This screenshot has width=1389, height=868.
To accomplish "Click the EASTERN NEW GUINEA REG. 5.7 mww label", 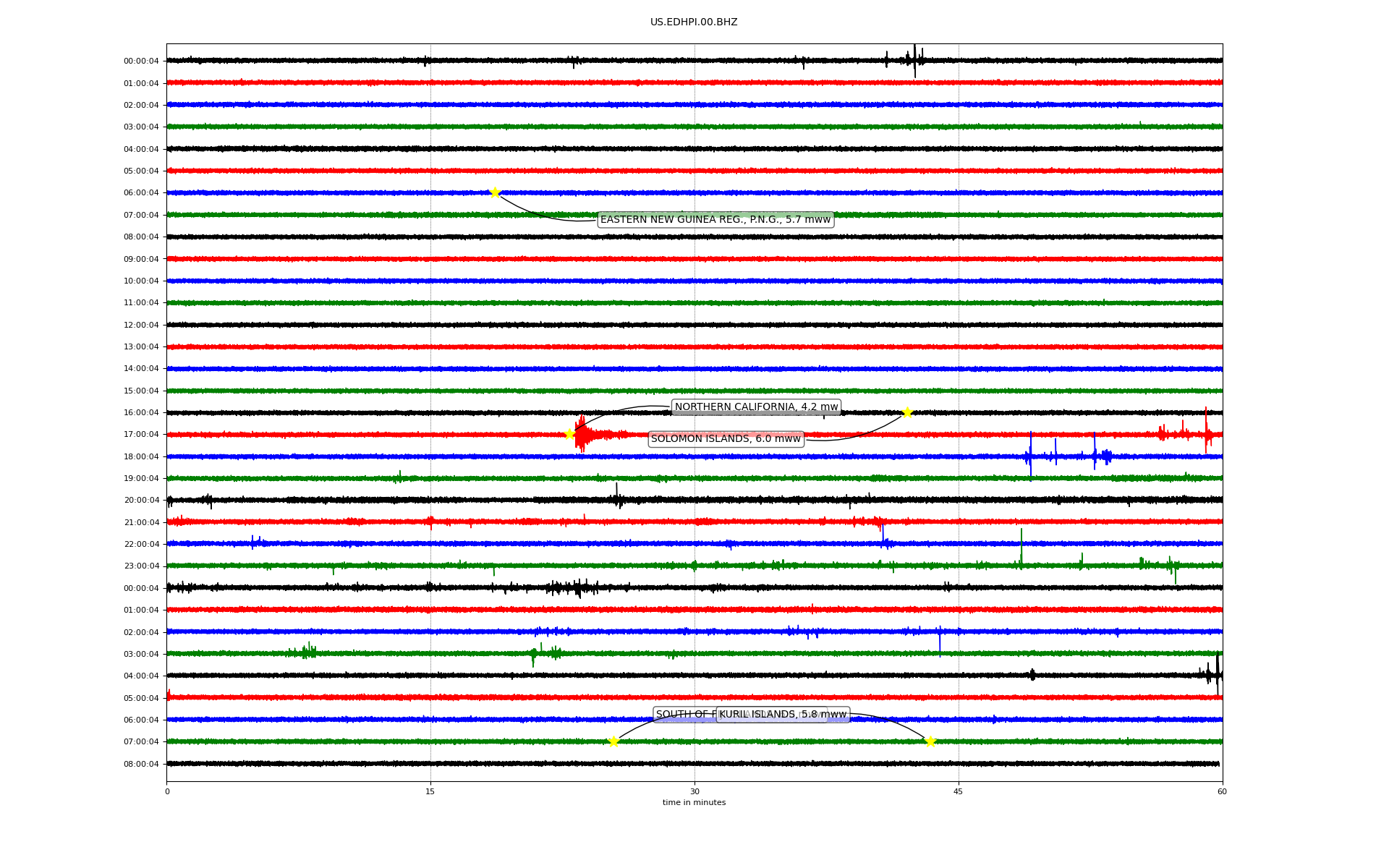I will point(715,220).
